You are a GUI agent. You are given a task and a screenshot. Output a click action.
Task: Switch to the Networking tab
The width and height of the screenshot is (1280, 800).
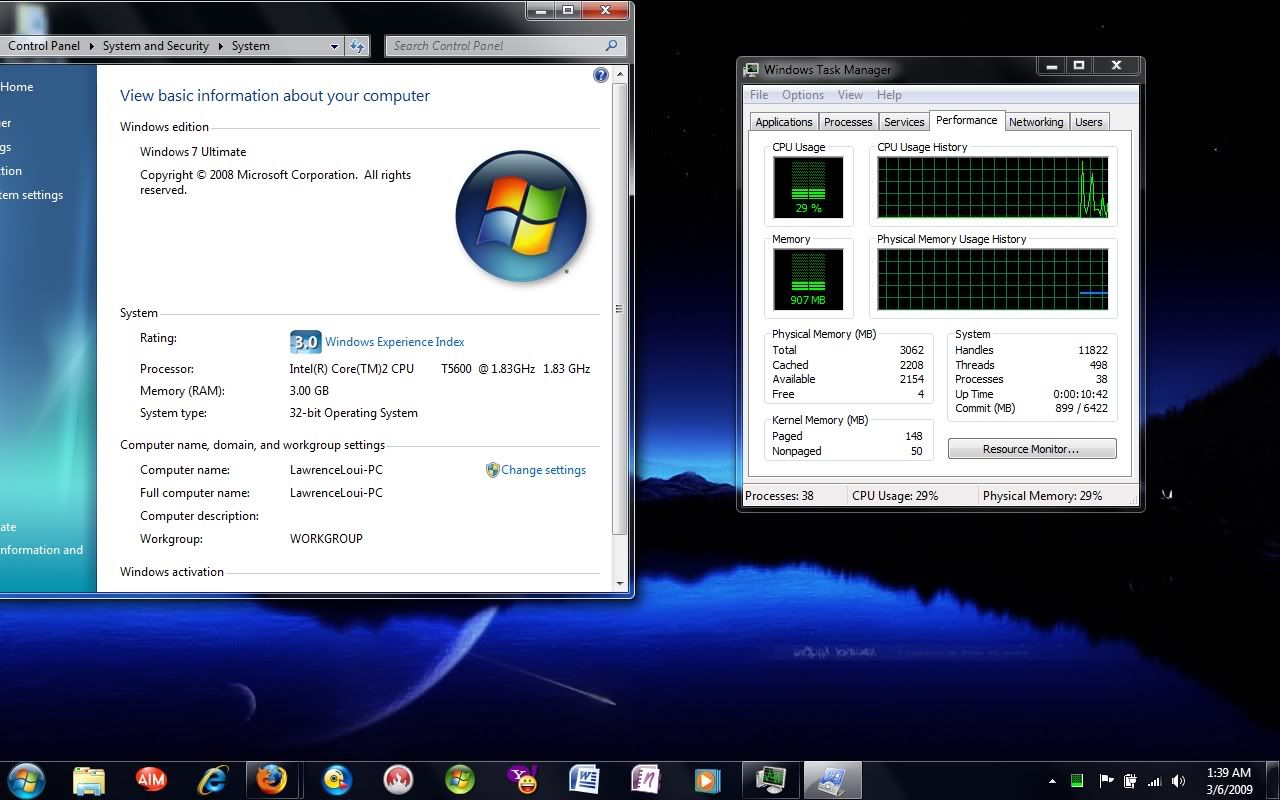point(1036,122)
